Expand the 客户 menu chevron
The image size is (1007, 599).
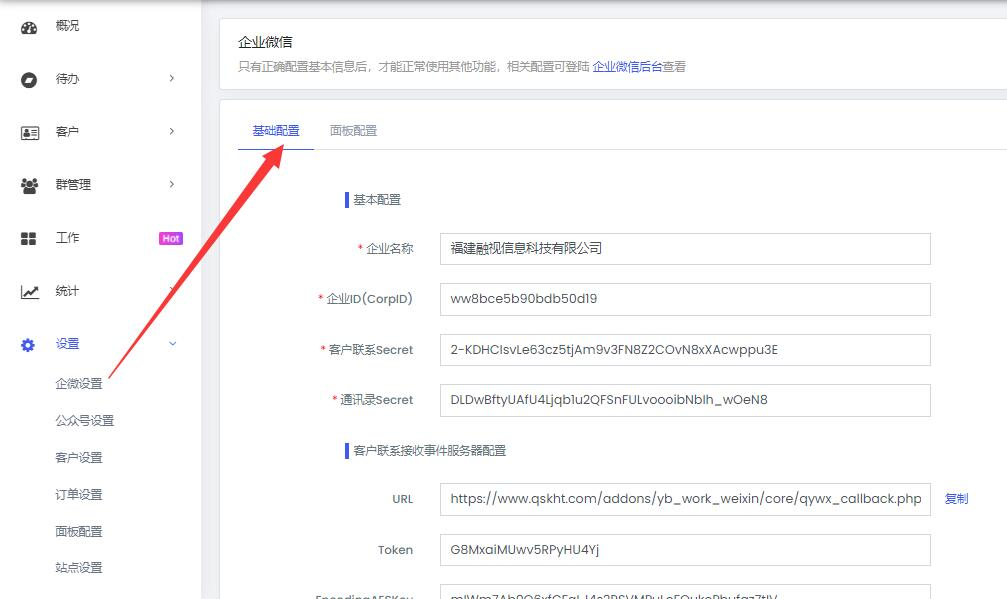click(171, 131)
